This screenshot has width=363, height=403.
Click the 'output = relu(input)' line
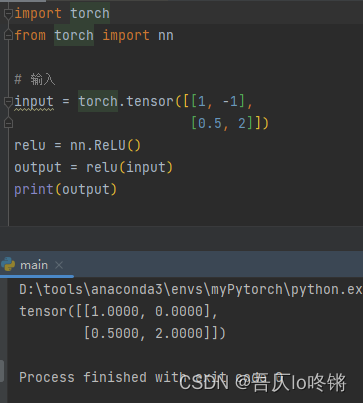click(94, 167)
